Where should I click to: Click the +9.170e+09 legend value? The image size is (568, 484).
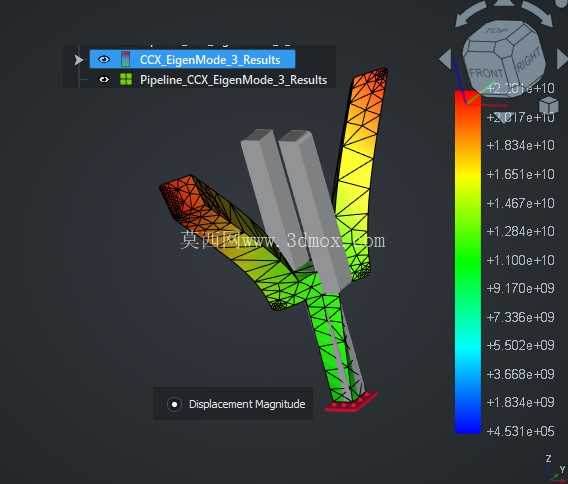521,288
